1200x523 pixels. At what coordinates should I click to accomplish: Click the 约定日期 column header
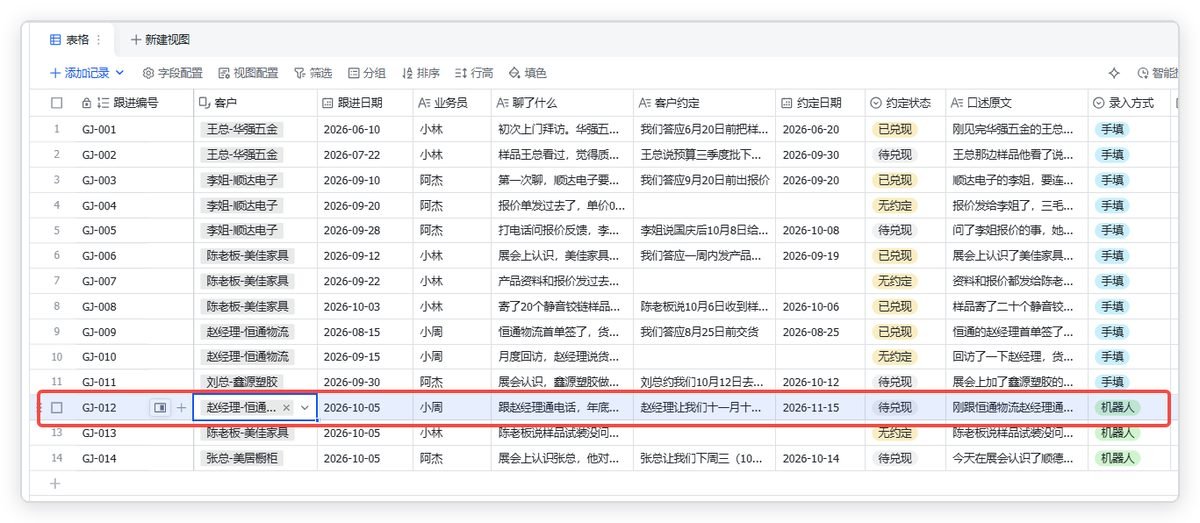click(x=820, y=102)
